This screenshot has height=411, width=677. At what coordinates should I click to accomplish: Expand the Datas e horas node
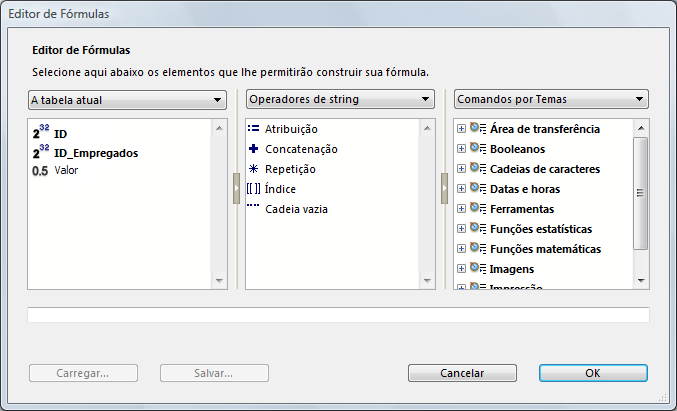[x=461, y=189]
